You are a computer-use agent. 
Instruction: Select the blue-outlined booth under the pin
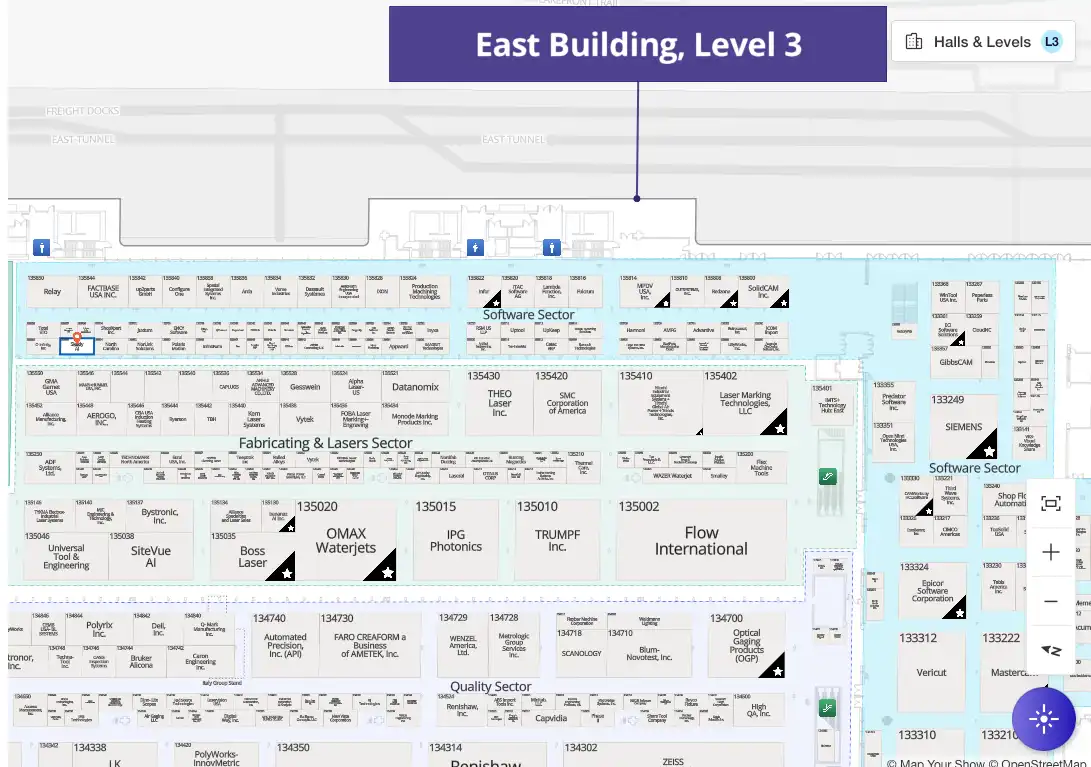[77, 345]
